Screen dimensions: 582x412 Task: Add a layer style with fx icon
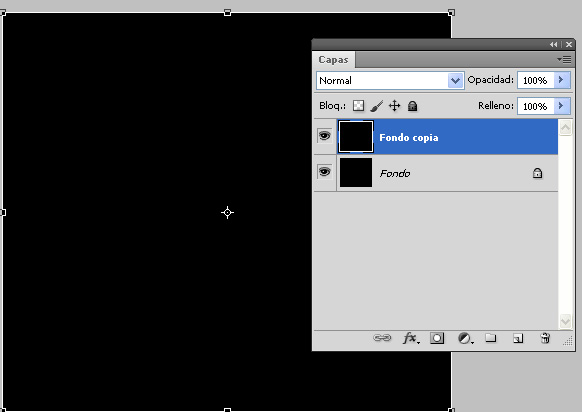[411, 338]
